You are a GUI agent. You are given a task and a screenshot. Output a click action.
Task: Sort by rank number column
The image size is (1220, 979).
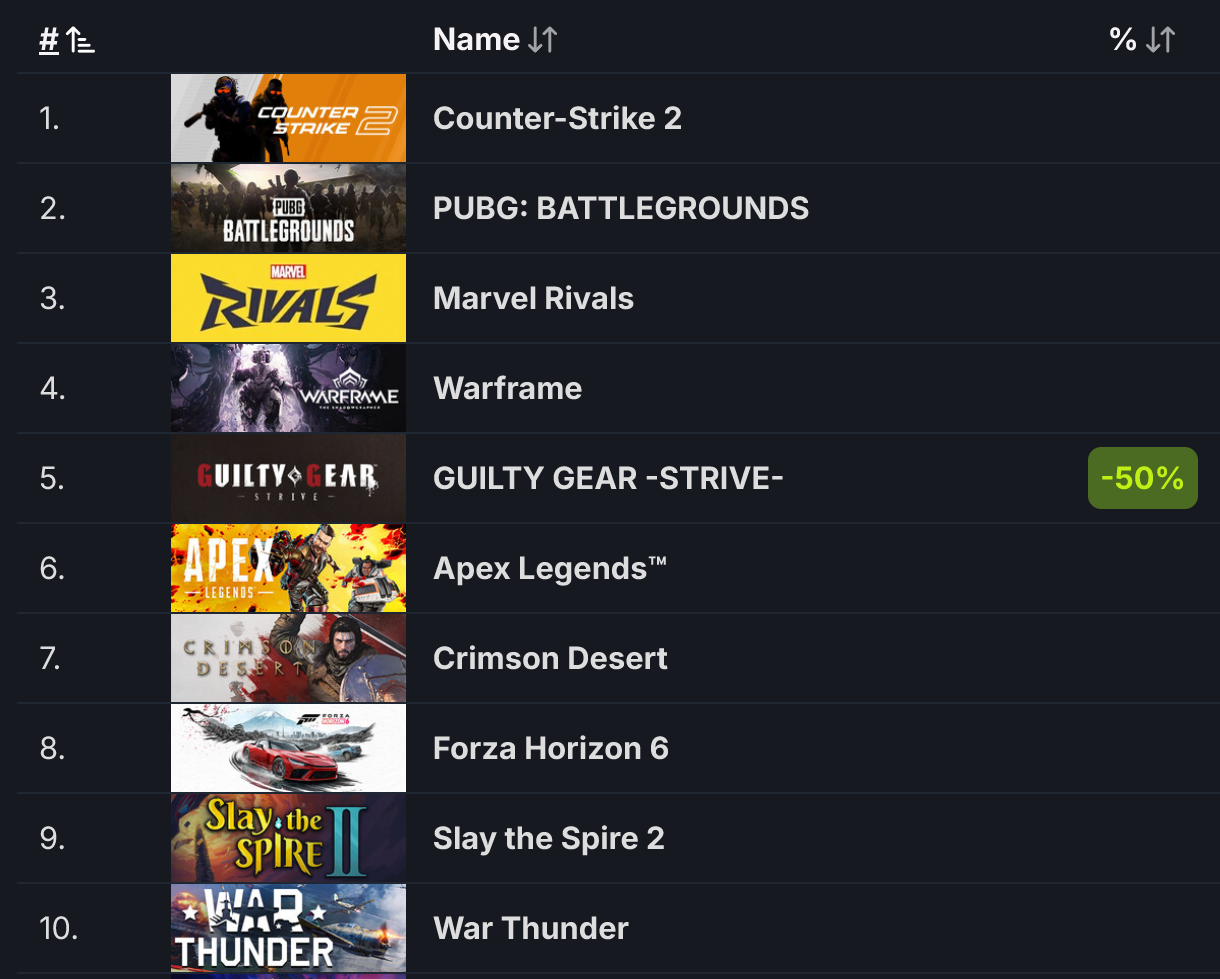[x=67, y=40]
